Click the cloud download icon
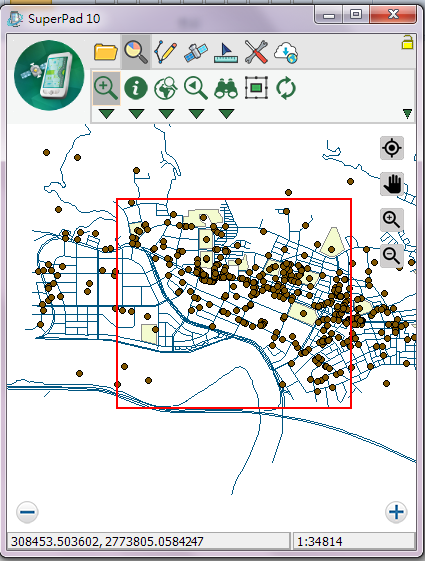This screenshot has height=561, width=425. (286, 53)
